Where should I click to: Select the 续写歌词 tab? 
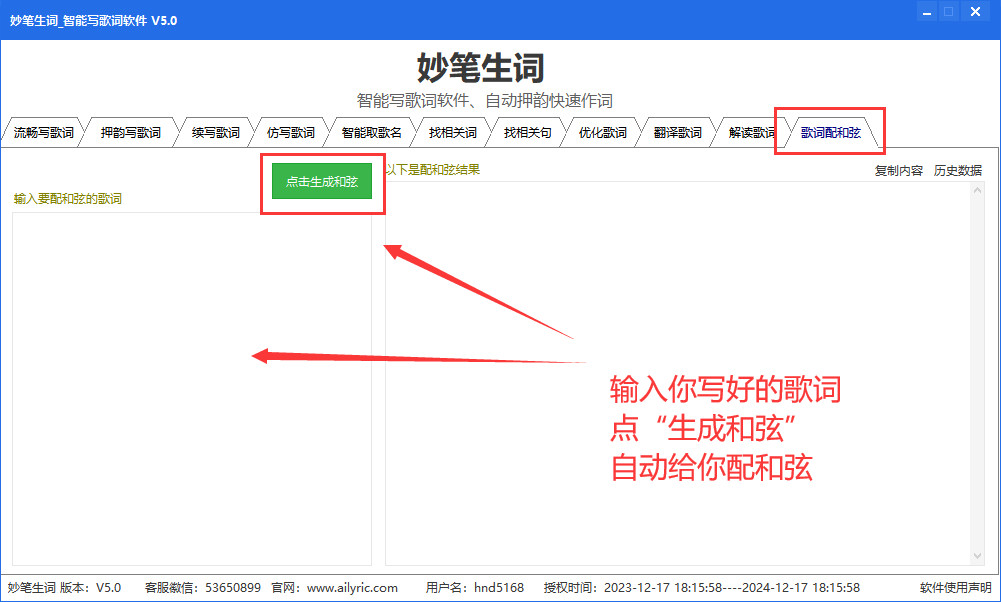216,133
